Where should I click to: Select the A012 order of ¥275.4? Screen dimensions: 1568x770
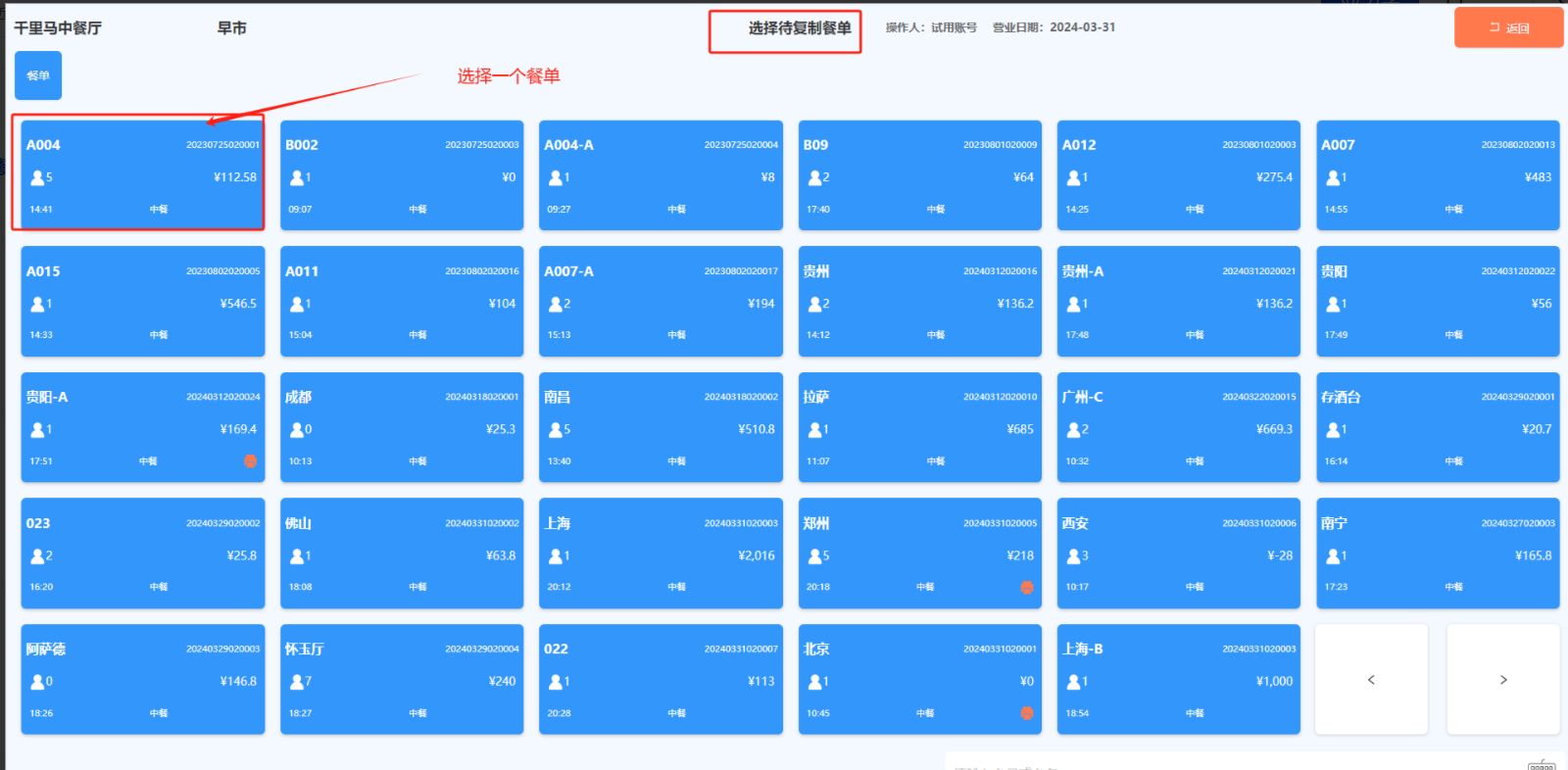click(1178, 175)
